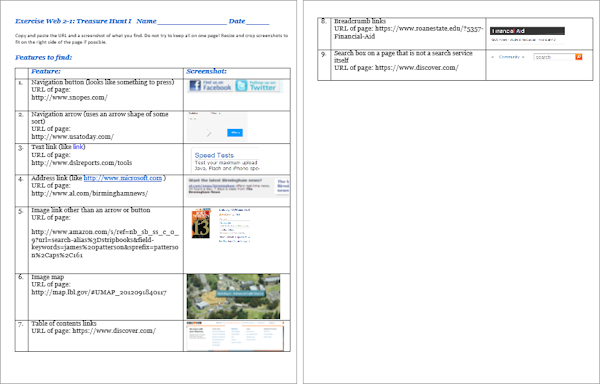Click the "Follow us on Twitter" button image

point(258,86)
